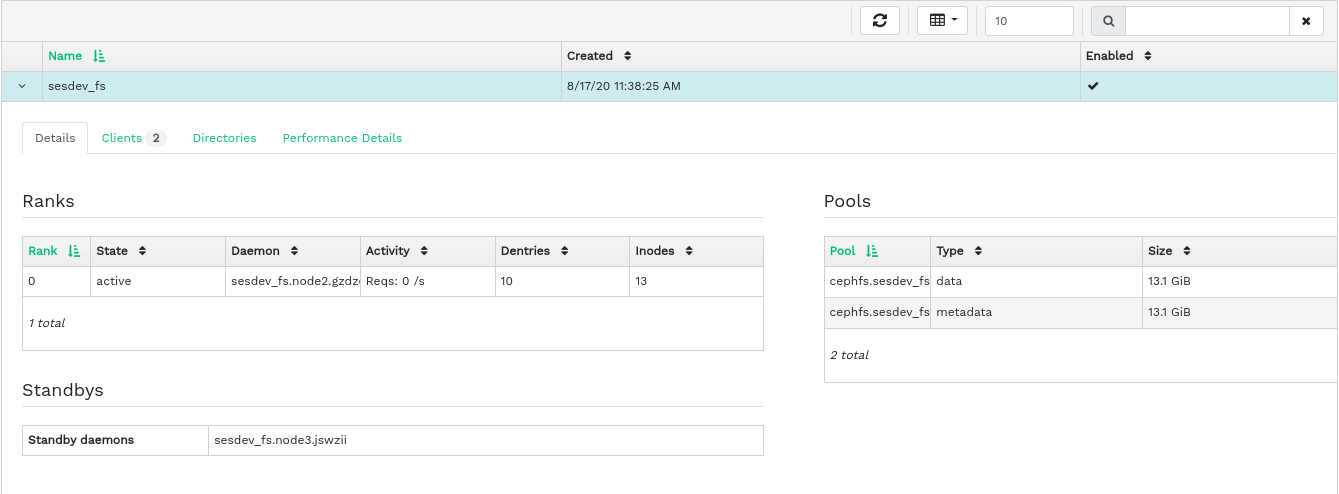1339x494 pixels.
Task: Click the rows-per-page number field
Action: [x=1028, y=21]
